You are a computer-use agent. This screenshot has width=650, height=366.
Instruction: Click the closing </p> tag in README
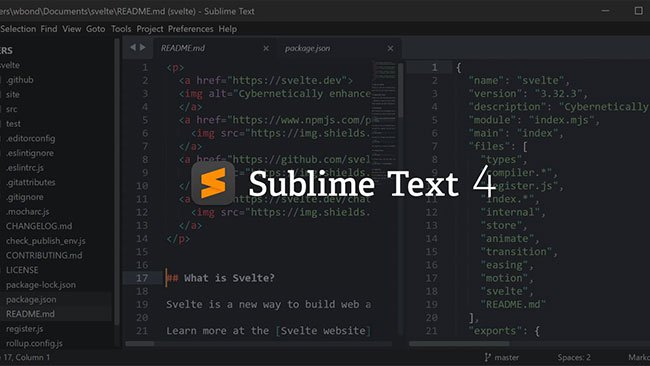178,239
